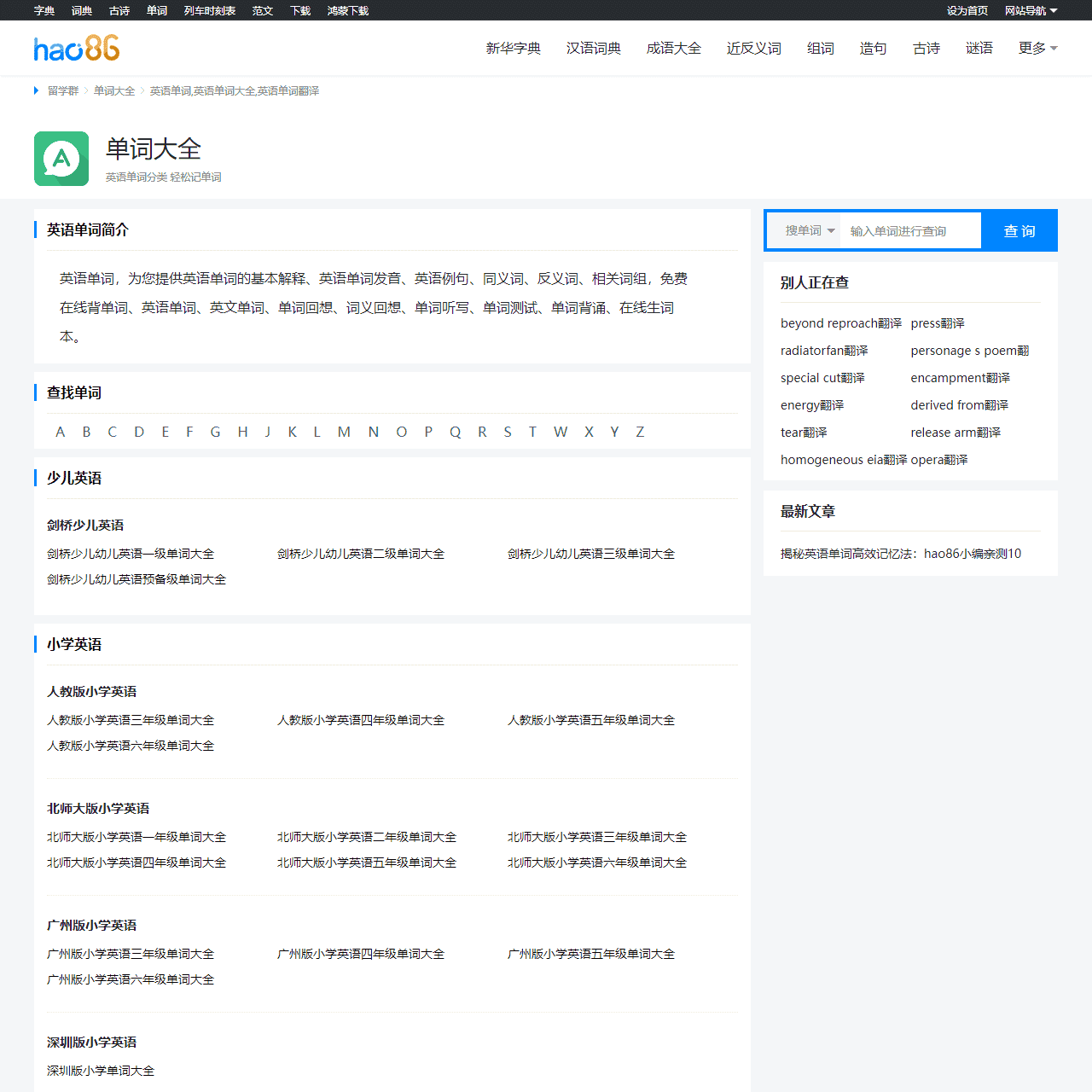Screen dimensions: 1092x1092
Task: Open 人教版小学英语五年级单词大全
Action: coord(590,721)
